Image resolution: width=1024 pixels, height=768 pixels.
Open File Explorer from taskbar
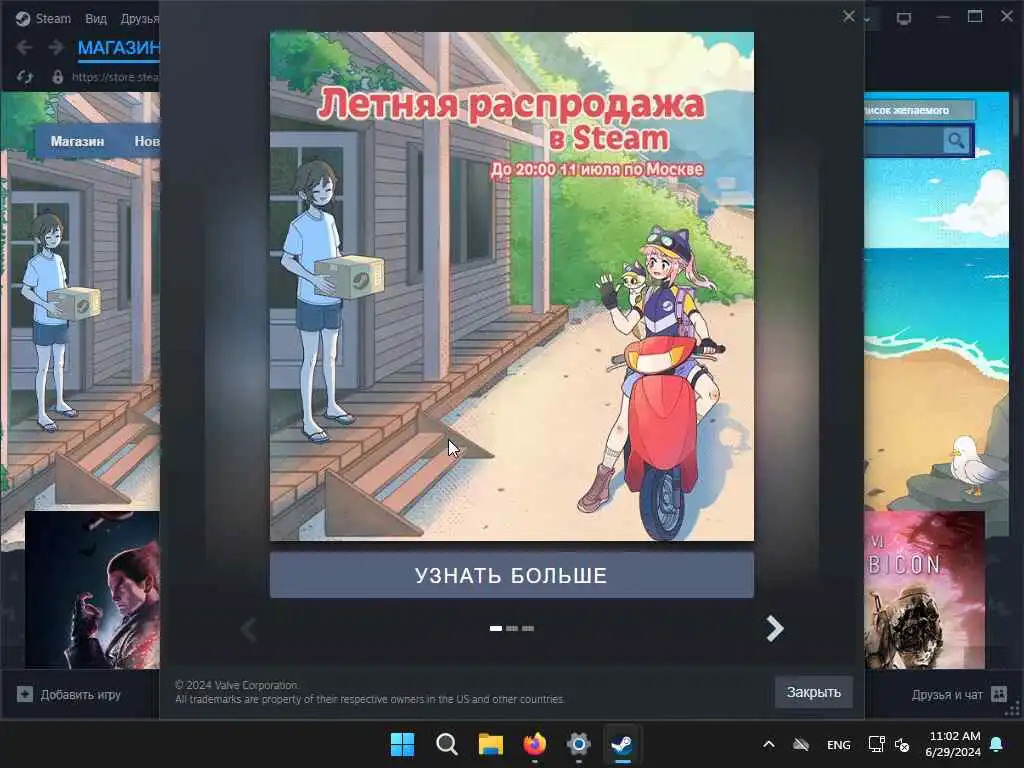click(x=490, y=744)
